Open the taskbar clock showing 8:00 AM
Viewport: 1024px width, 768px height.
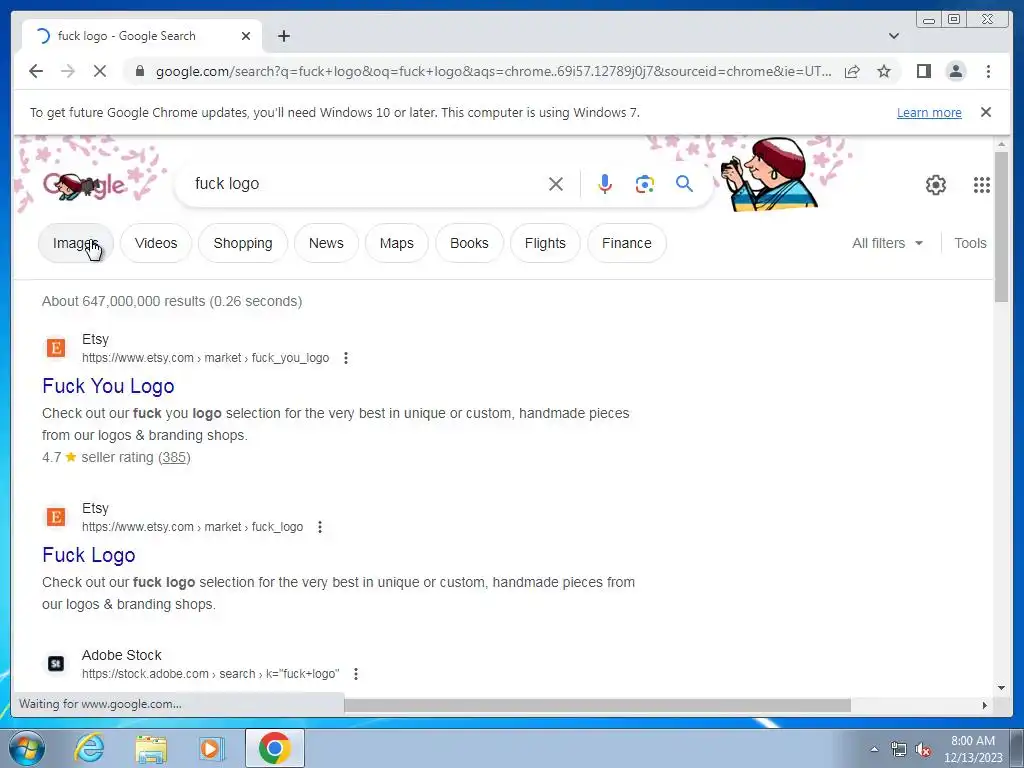[972, 749]
